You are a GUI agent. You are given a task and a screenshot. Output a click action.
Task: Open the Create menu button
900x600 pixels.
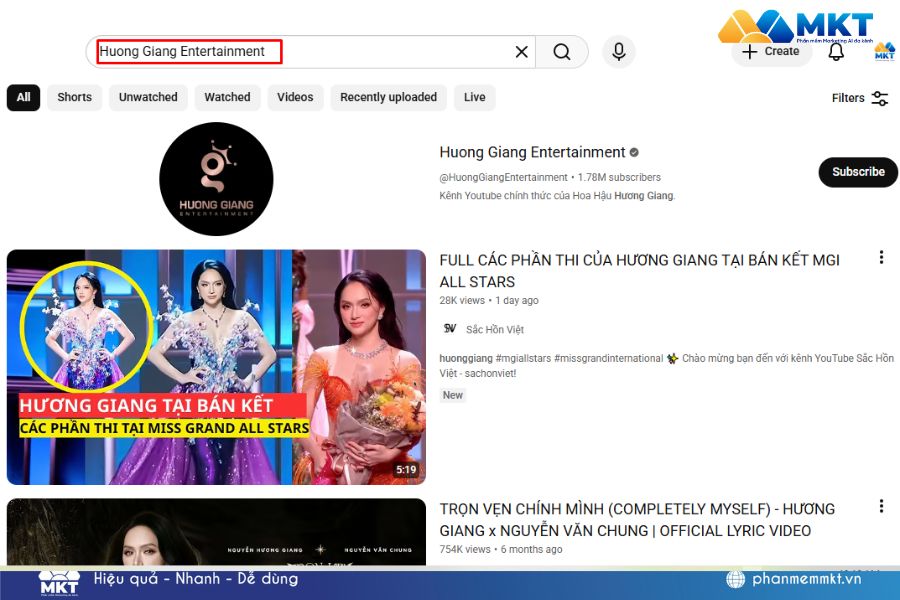pos(771,52)
